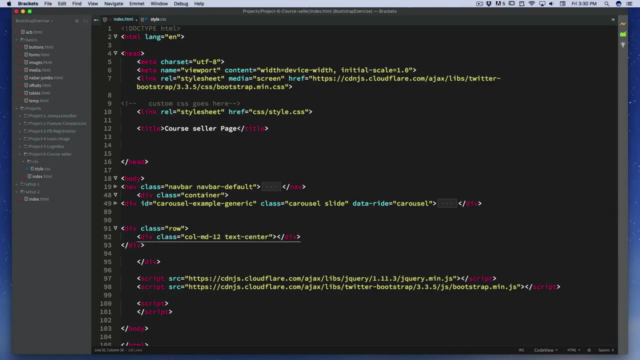Image resolution: width=640 pixels, height=360 pixels.
Task: Open the Notification Center icon
Action: tap(629, 4)
